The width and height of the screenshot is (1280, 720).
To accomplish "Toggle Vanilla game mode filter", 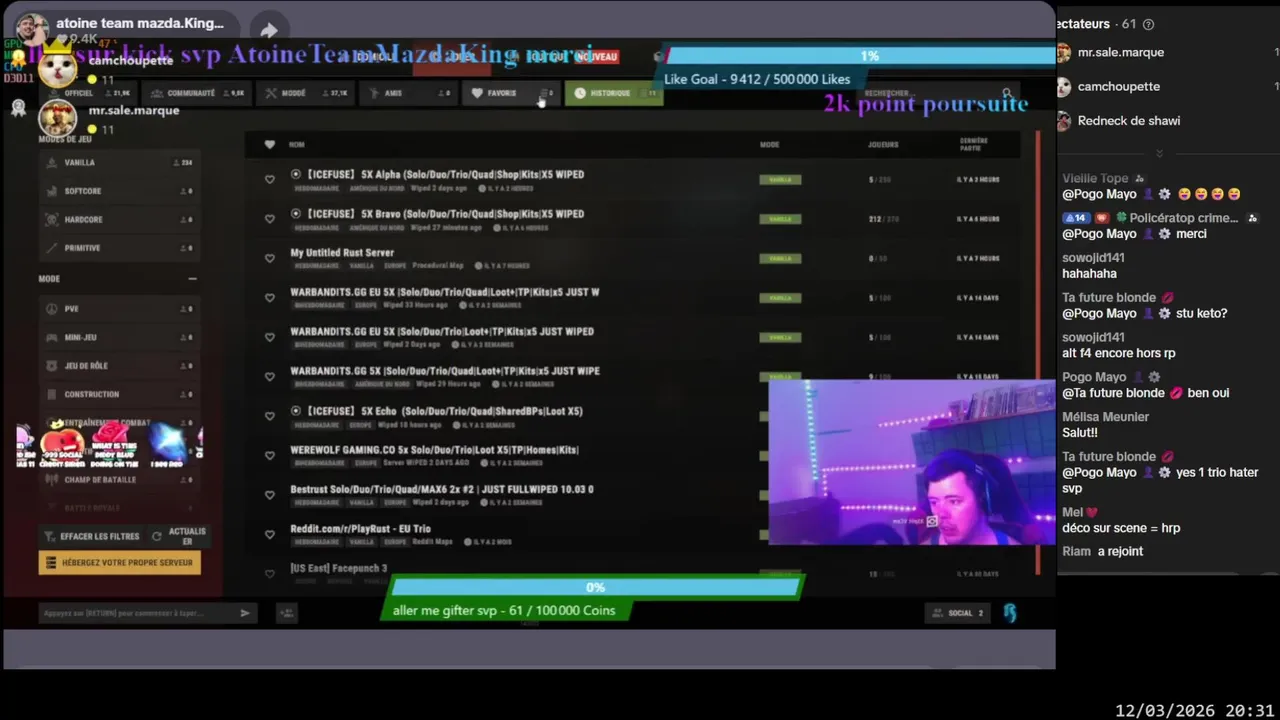I will 119,162.
